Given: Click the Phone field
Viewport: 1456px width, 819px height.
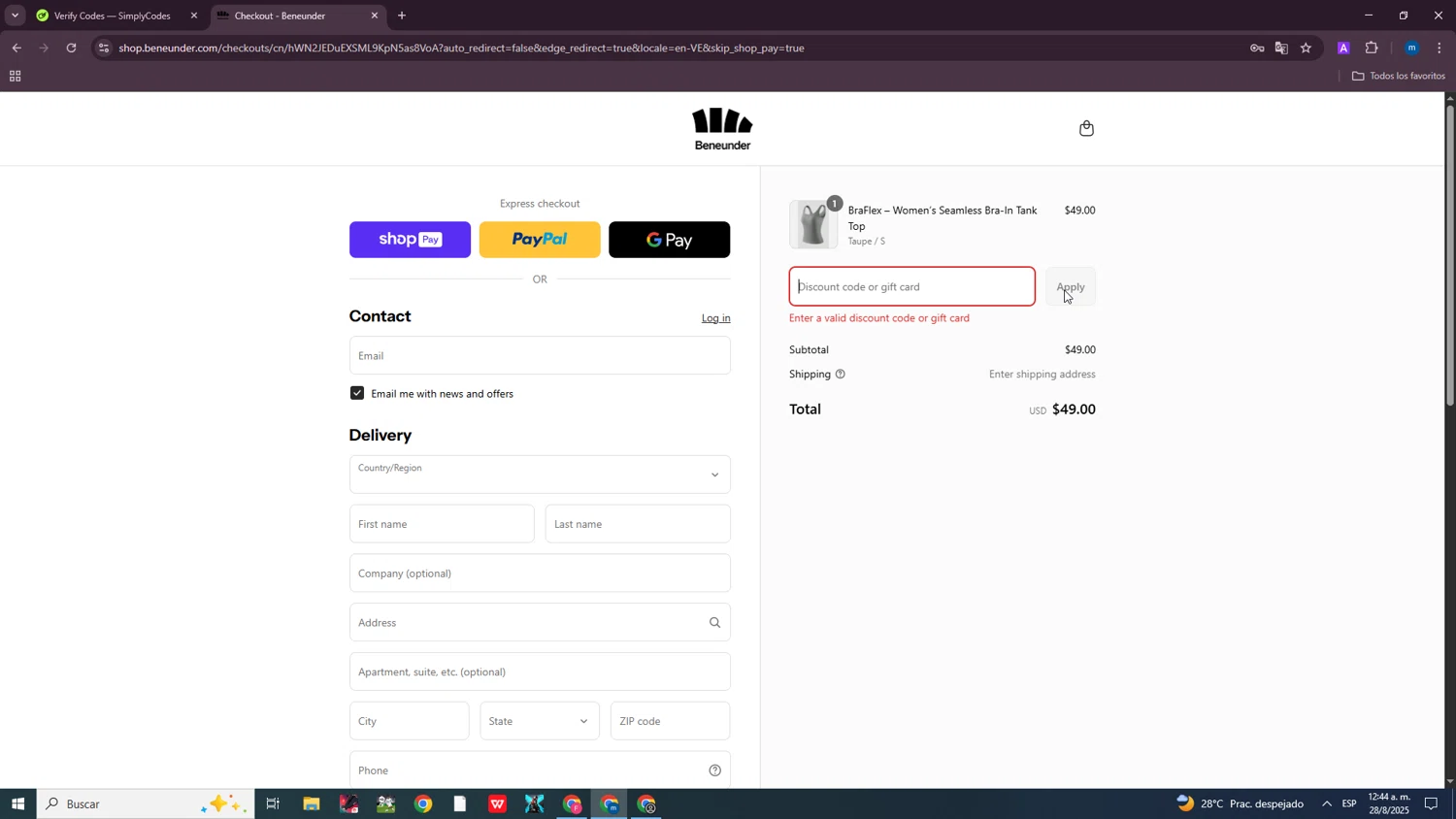Looking at the screenshot, I should click(x=540, y=770).
